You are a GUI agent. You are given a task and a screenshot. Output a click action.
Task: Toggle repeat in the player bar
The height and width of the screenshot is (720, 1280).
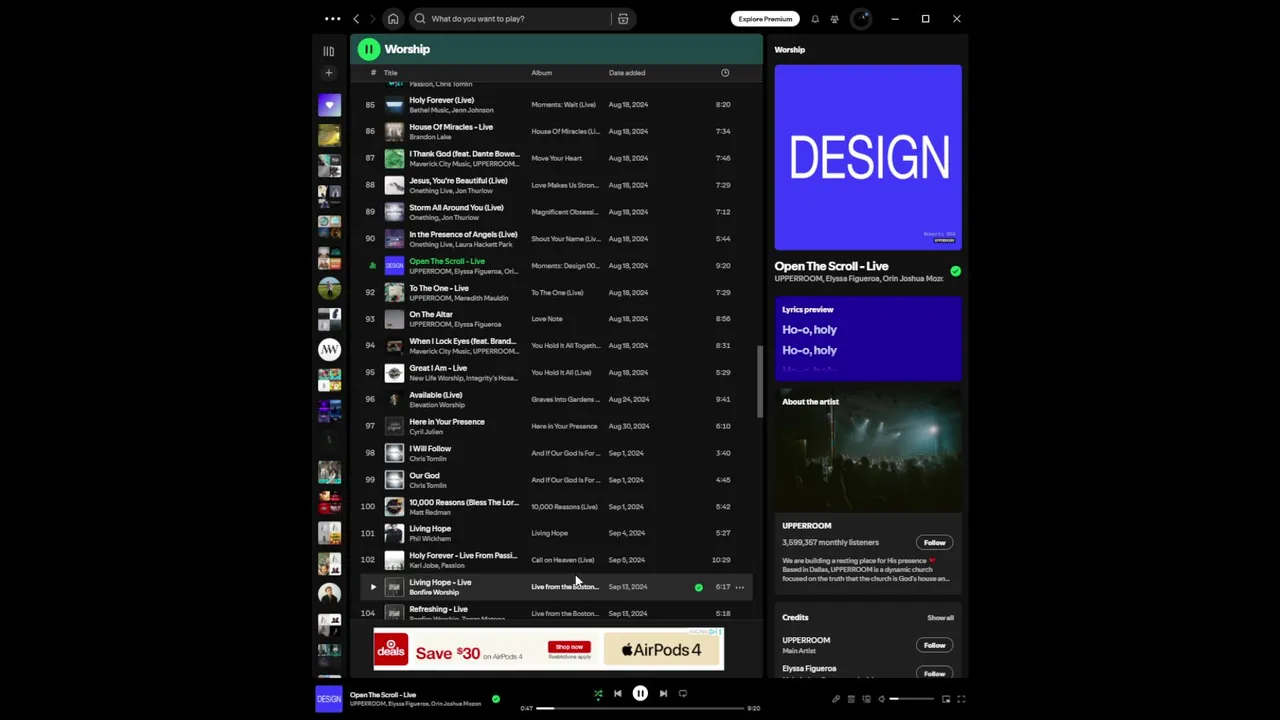[x=683, y=693]
